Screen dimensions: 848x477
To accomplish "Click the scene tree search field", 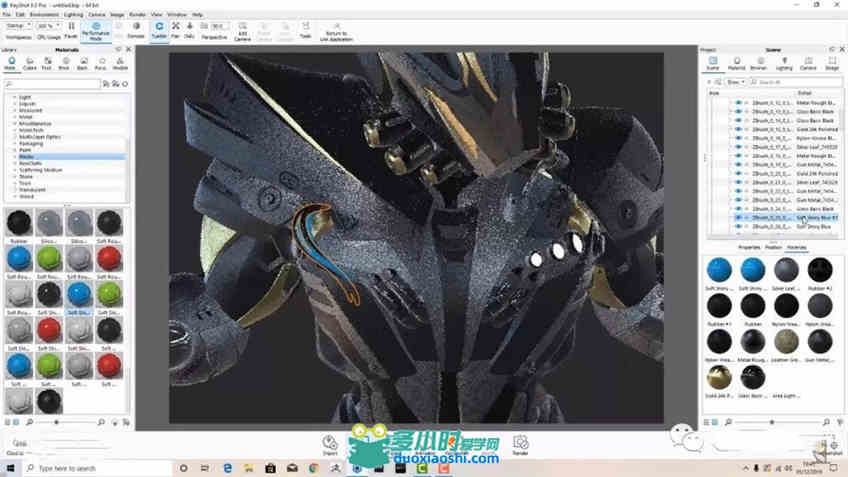I will (797, 82).
